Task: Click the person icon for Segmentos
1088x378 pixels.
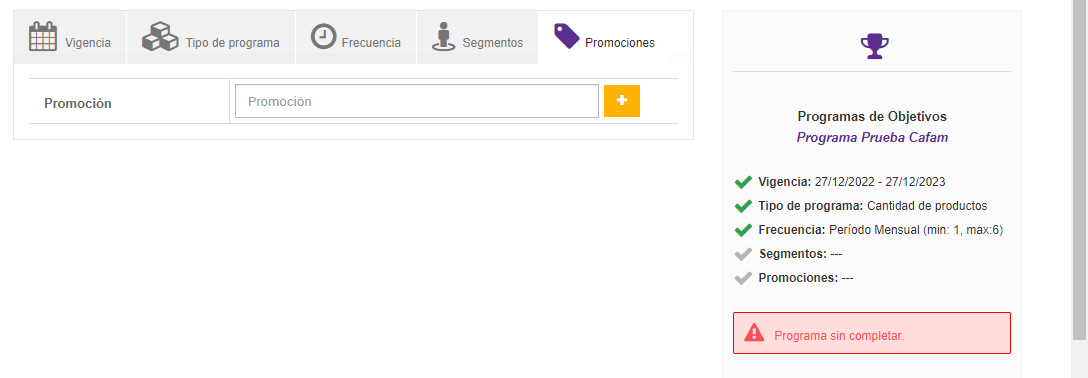Action: click(x=444, y=36)
